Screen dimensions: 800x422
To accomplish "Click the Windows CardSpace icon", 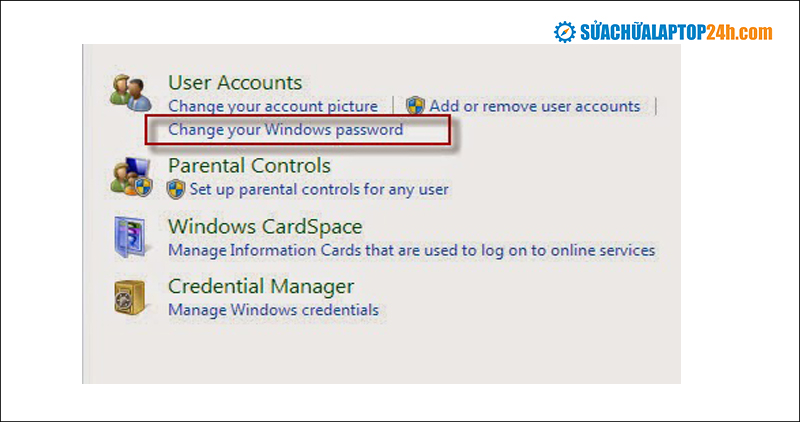I will click(131, 237).
